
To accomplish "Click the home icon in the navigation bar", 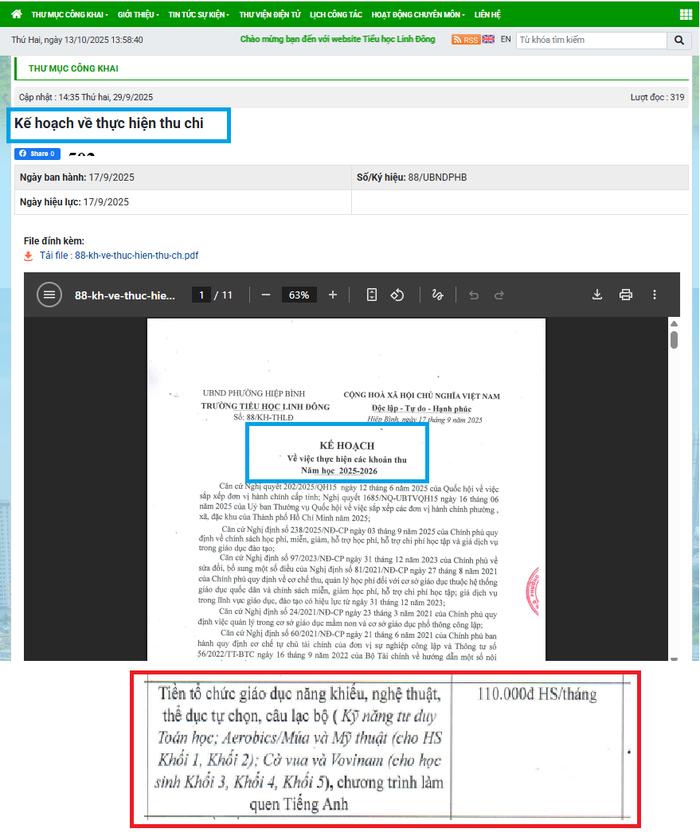I will pos(16,15).
